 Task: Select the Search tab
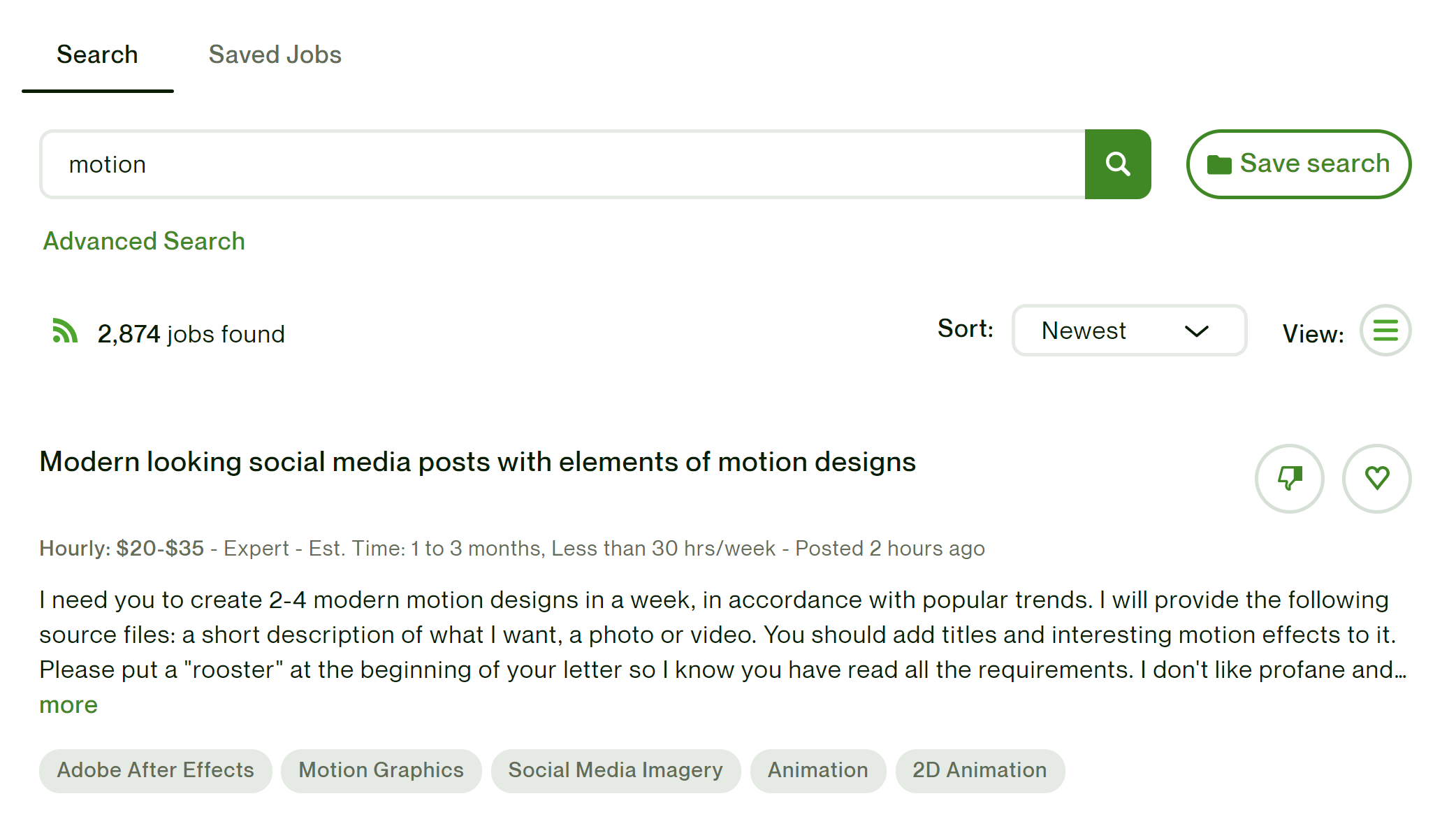click(x=97, y=55)
